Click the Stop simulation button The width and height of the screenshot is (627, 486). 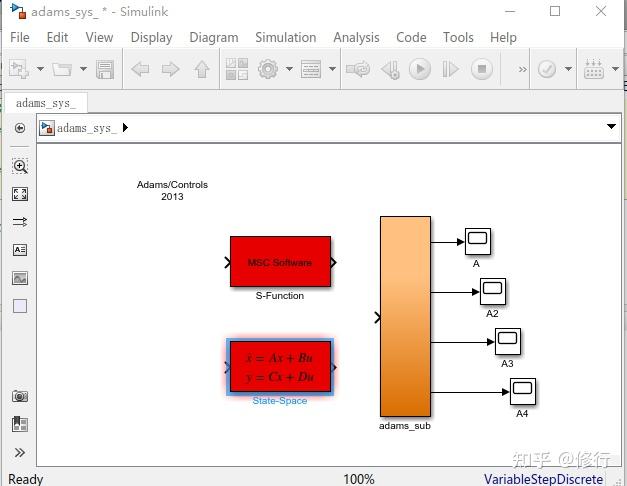[482, 69]
